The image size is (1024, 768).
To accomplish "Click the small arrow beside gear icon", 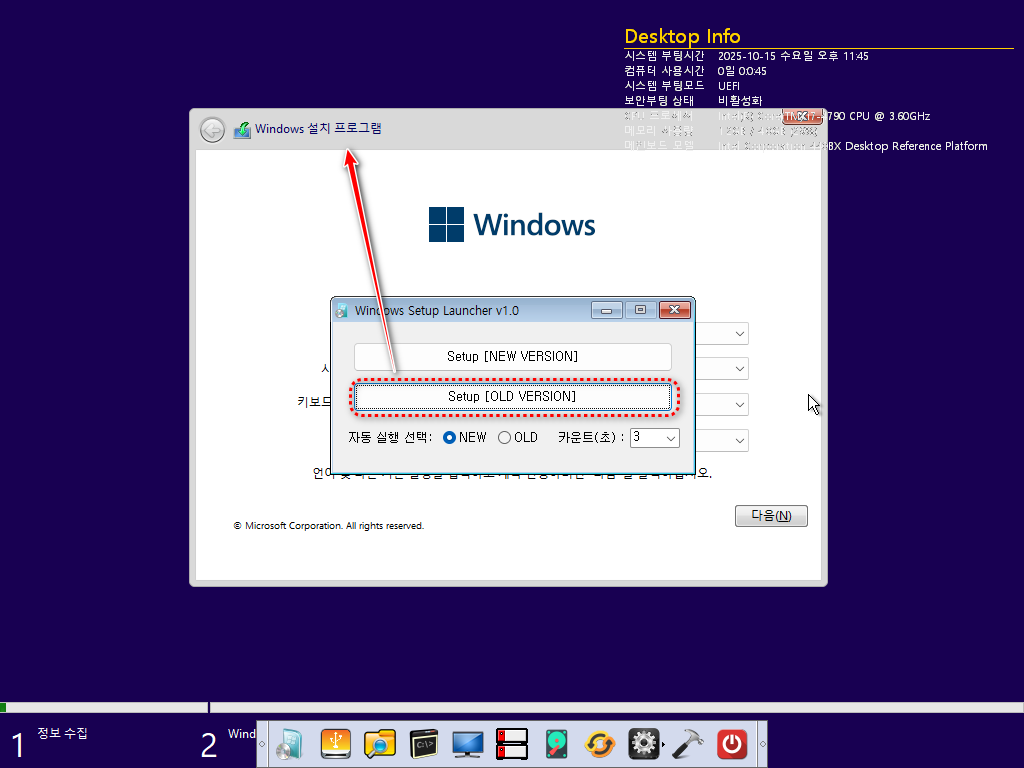I will pyautogui.click(x=664, y=744).
